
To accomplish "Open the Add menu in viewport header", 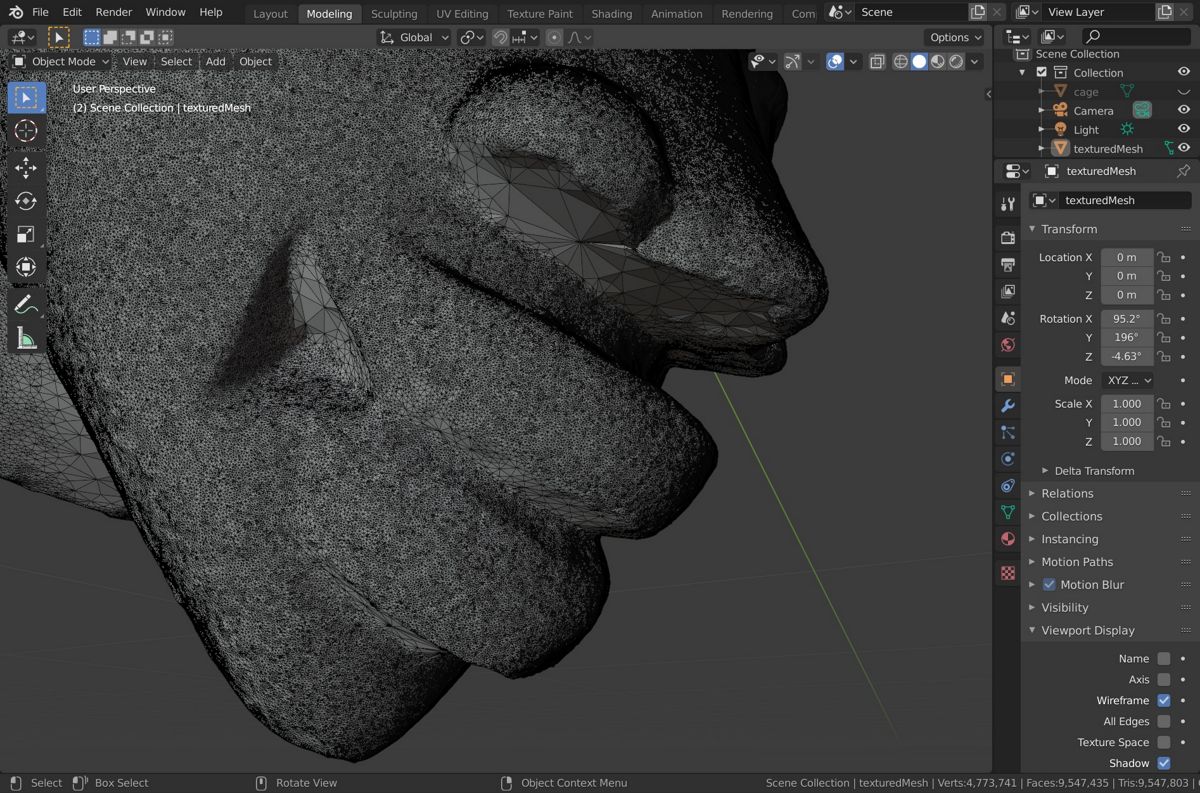I will tap(215, 62).
